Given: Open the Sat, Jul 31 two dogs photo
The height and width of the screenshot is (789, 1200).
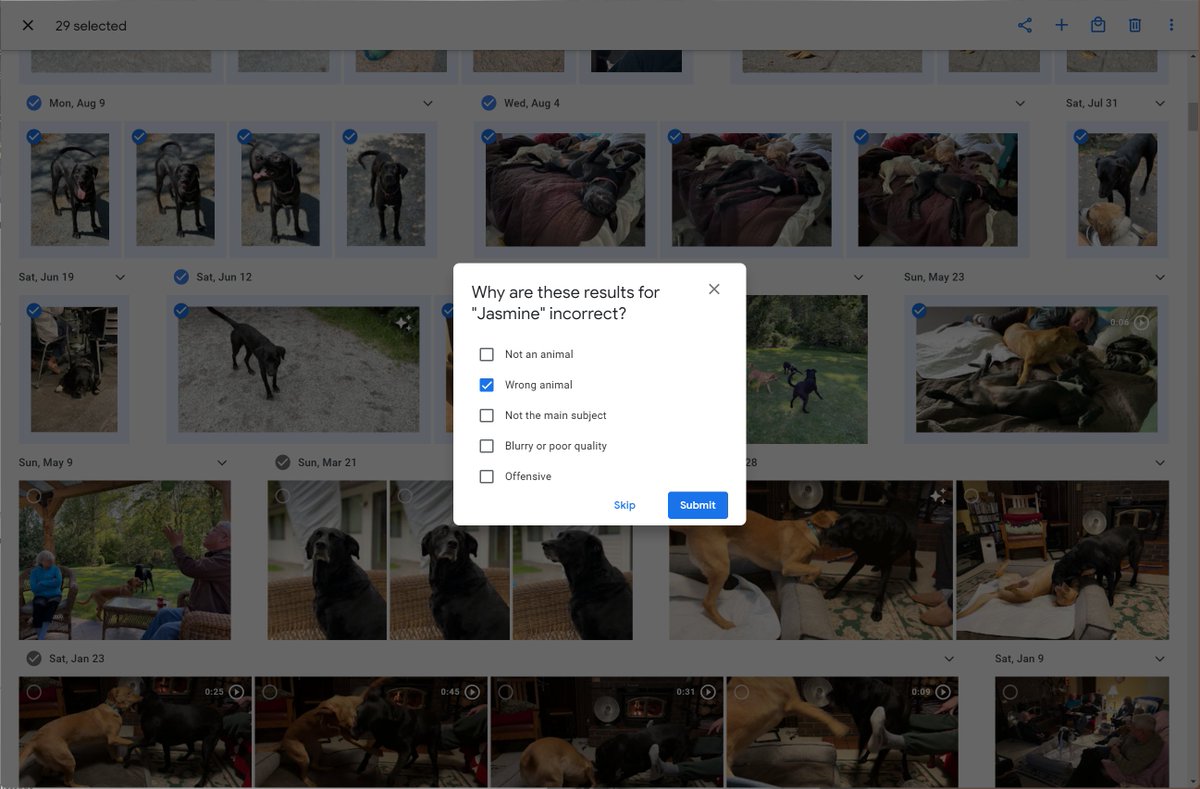Looking at the screenshot, I should 1117,190.
